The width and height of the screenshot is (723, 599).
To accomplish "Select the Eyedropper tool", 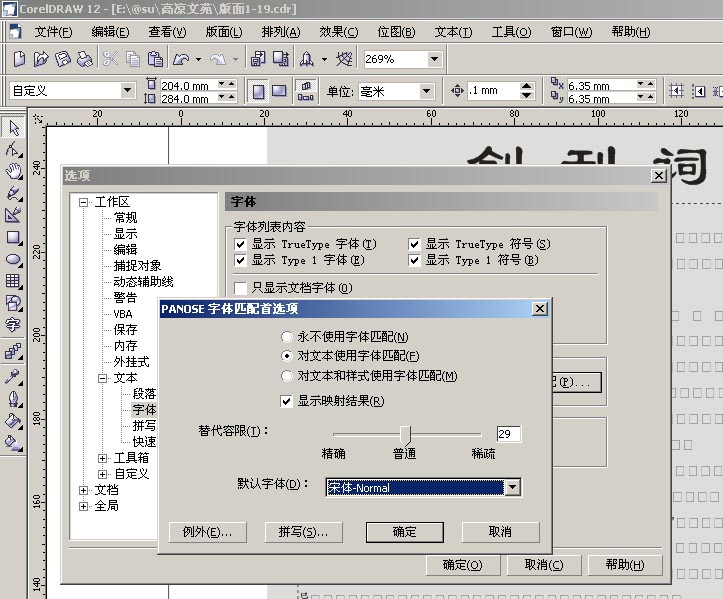I will point(14,376).
